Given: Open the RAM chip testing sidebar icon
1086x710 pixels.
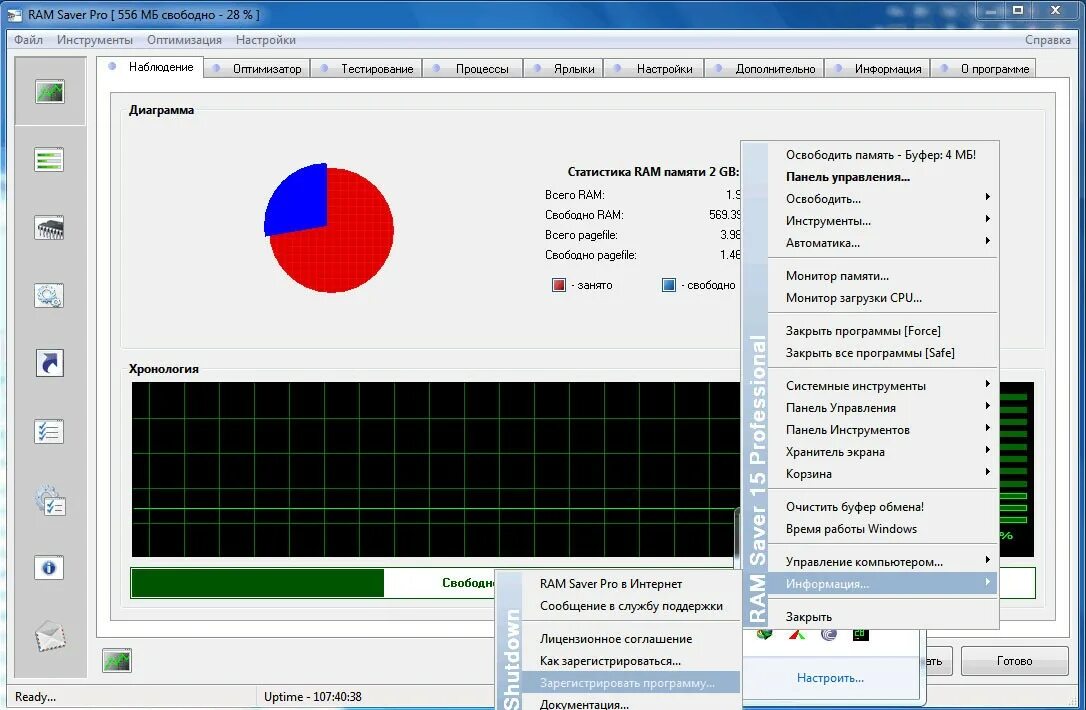Looking at the screenshot, I should pyautogui.click(x=49, y=228).
